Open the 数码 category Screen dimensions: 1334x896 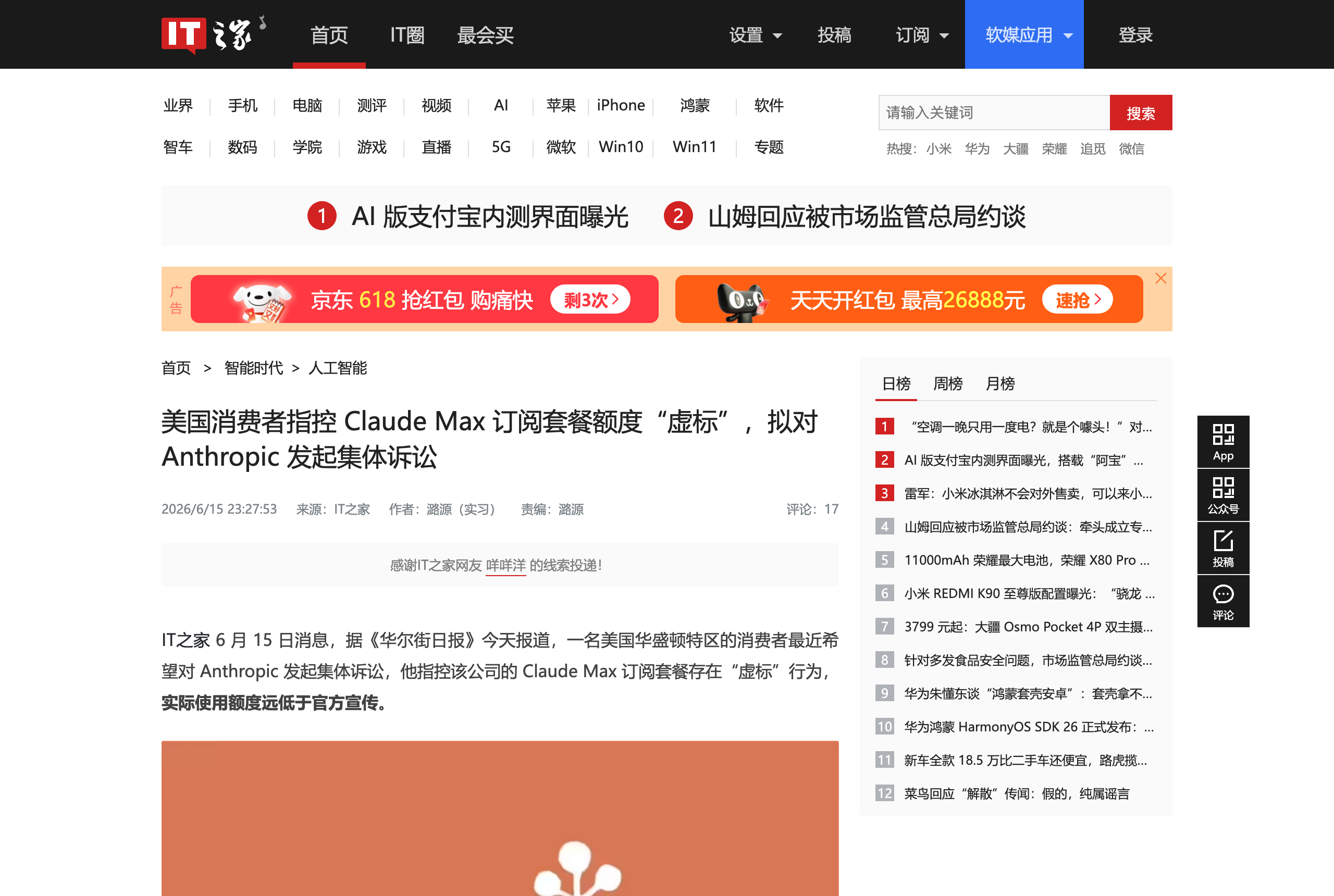coord(242,147)
